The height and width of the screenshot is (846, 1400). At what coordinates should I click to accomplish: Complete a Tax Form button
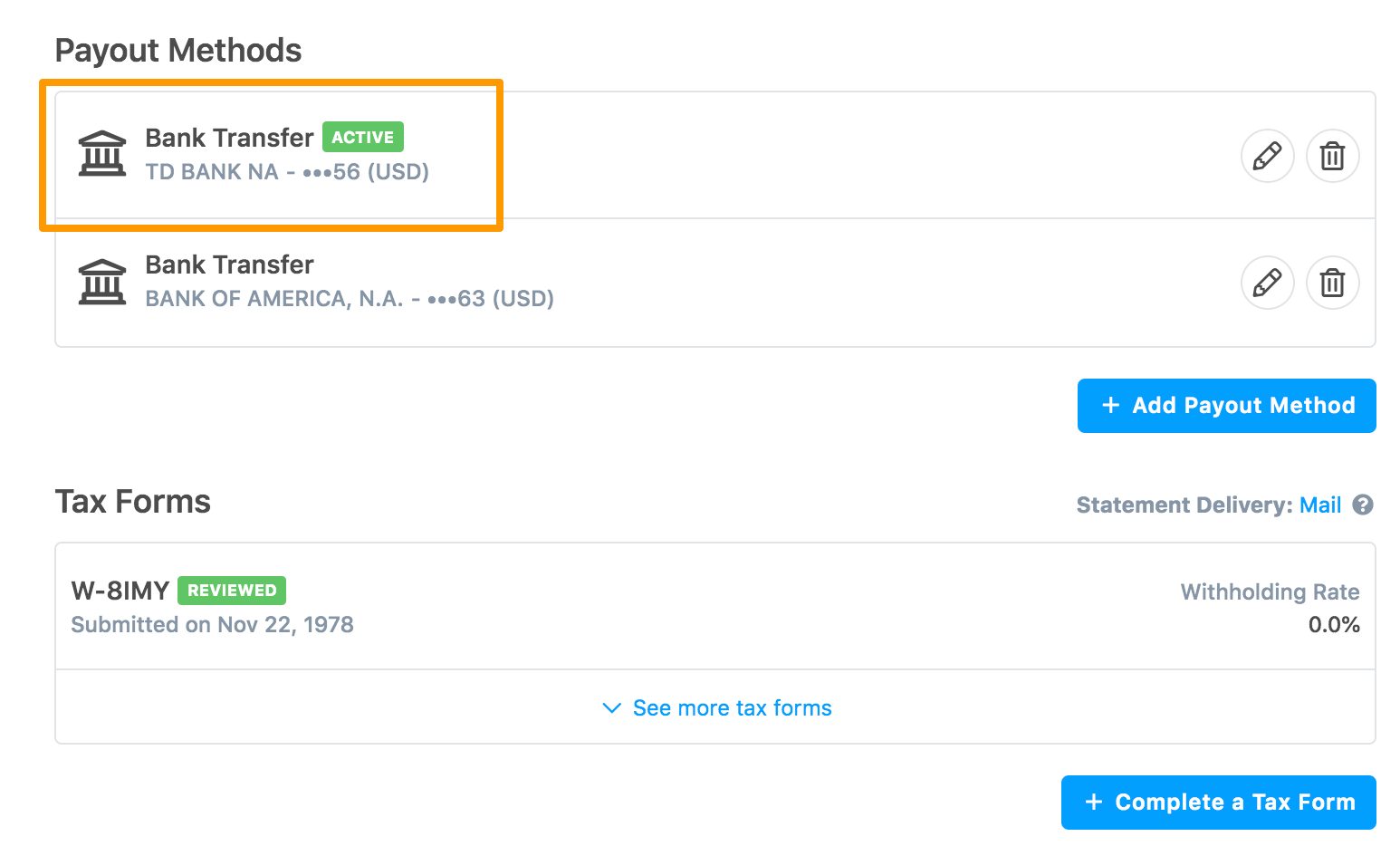1219,803
